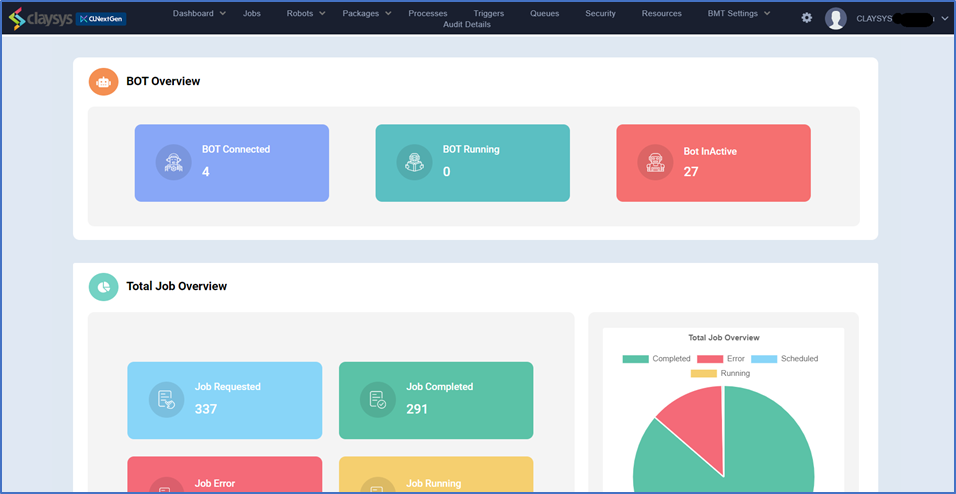The width and height of the screenshot is (956, 494).
Task: Click the value 4 under BOT Connected
Action: [x=205, y=172]
